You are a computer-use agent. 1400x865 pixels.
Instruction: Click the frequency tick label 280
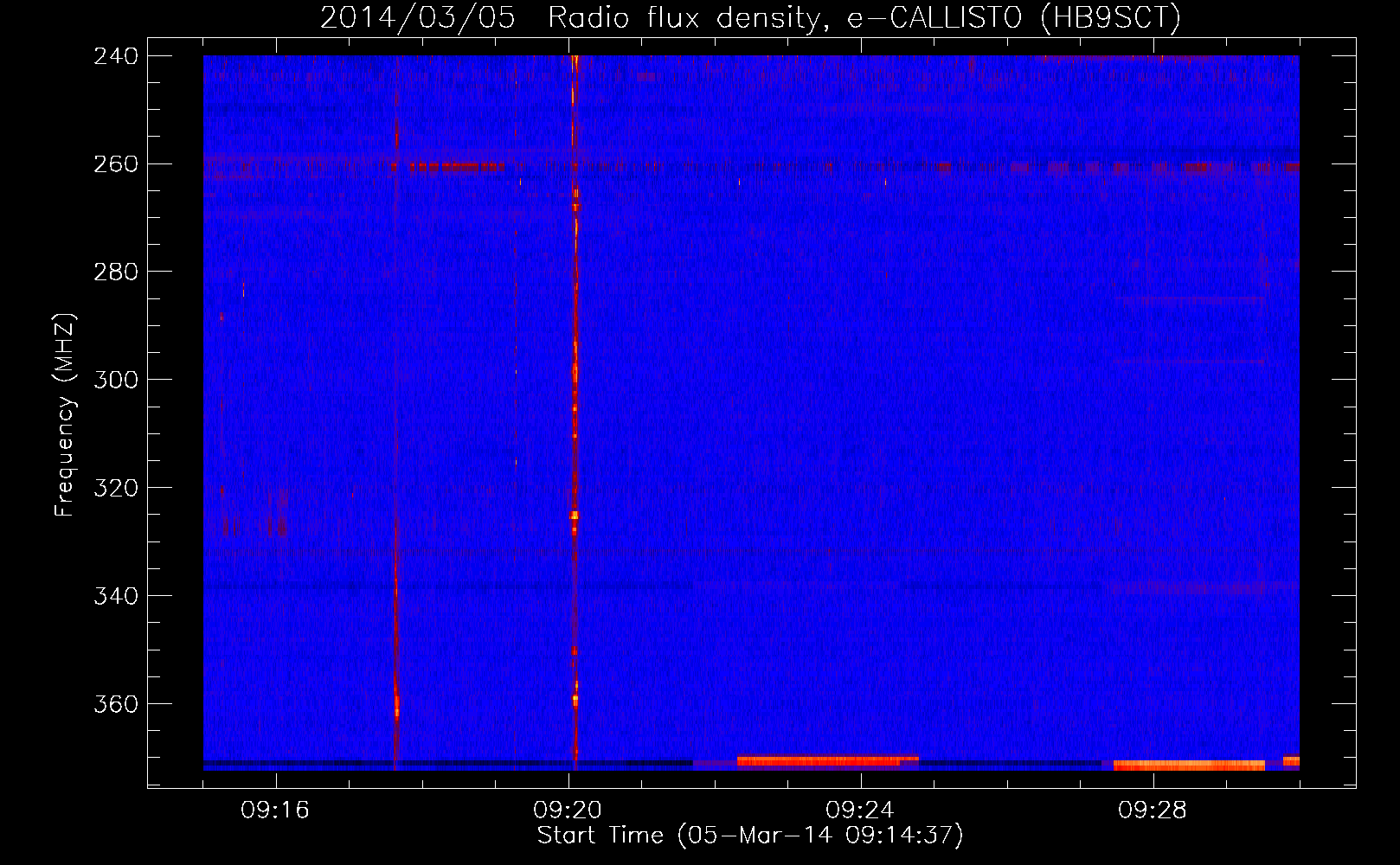pos(116,272)
